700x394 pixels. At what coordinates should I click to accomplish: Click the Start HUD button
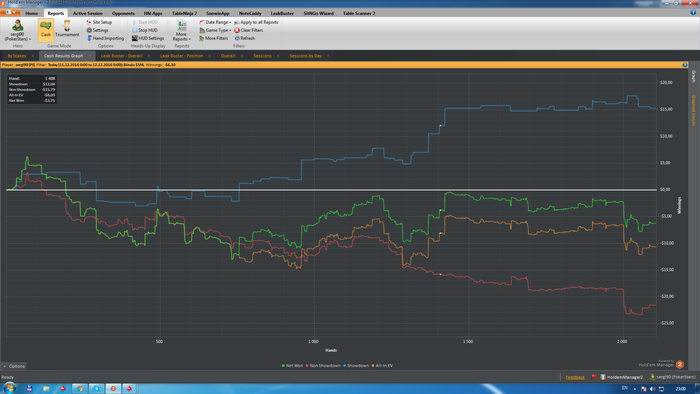145,22
